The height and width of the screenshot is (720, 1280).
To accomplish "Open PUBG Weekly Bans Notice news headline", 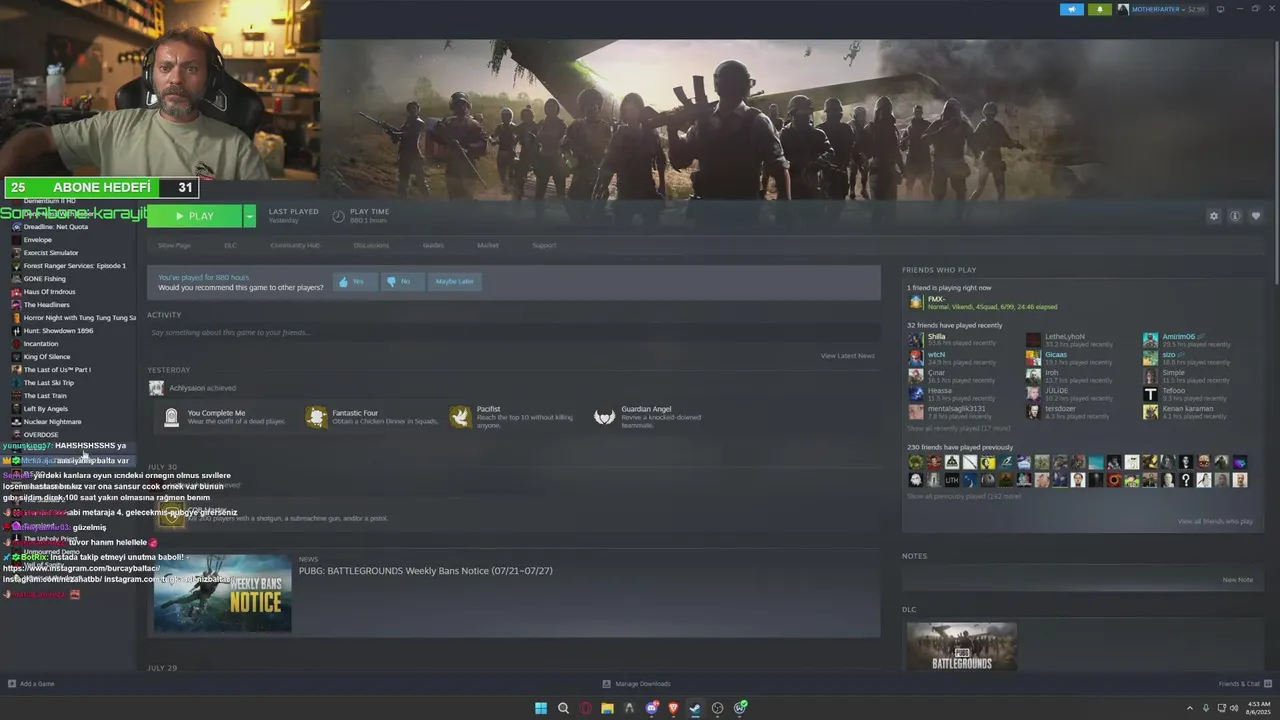I will tap(425, 571).
